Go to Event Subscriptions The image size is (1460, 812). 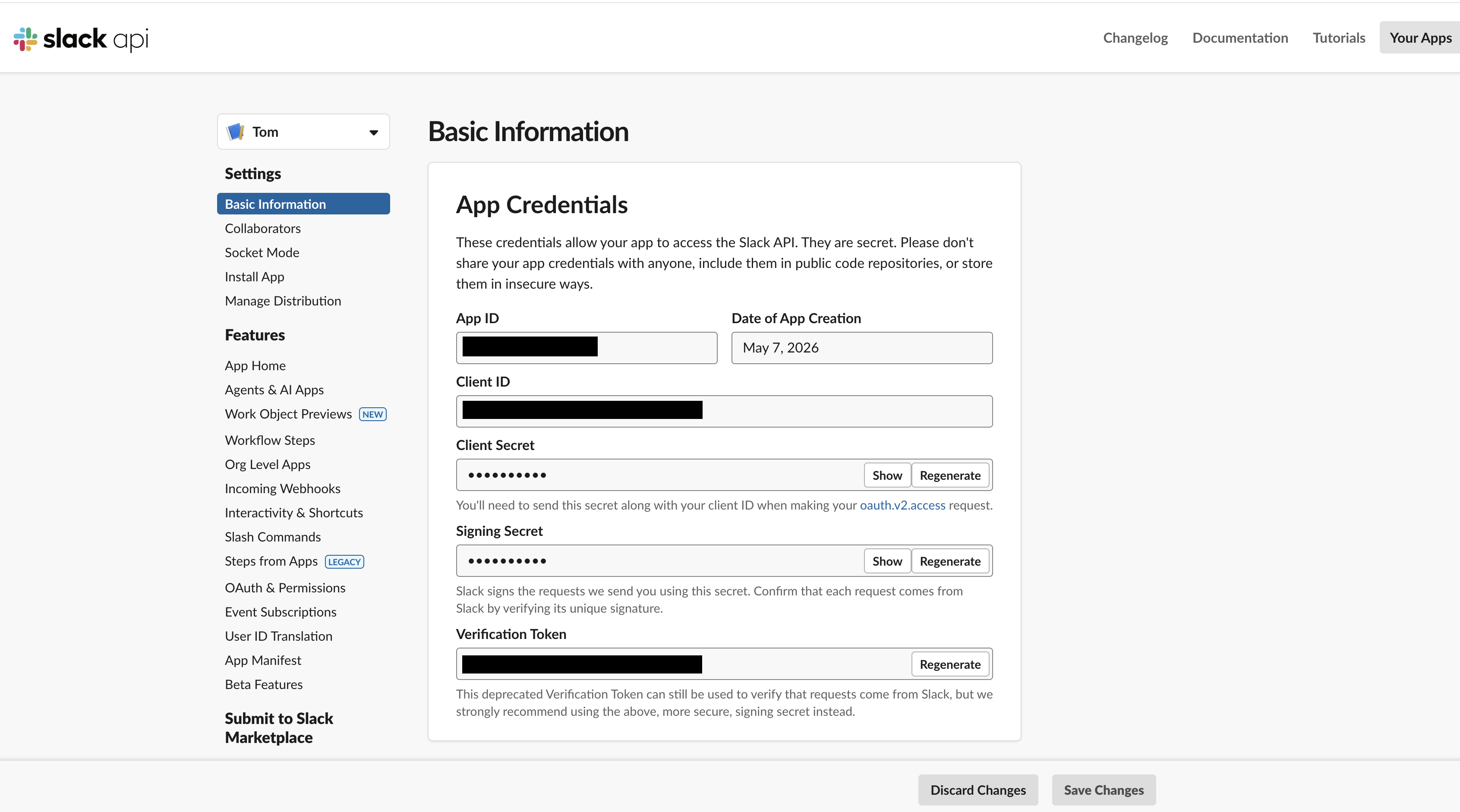(281, 612)
